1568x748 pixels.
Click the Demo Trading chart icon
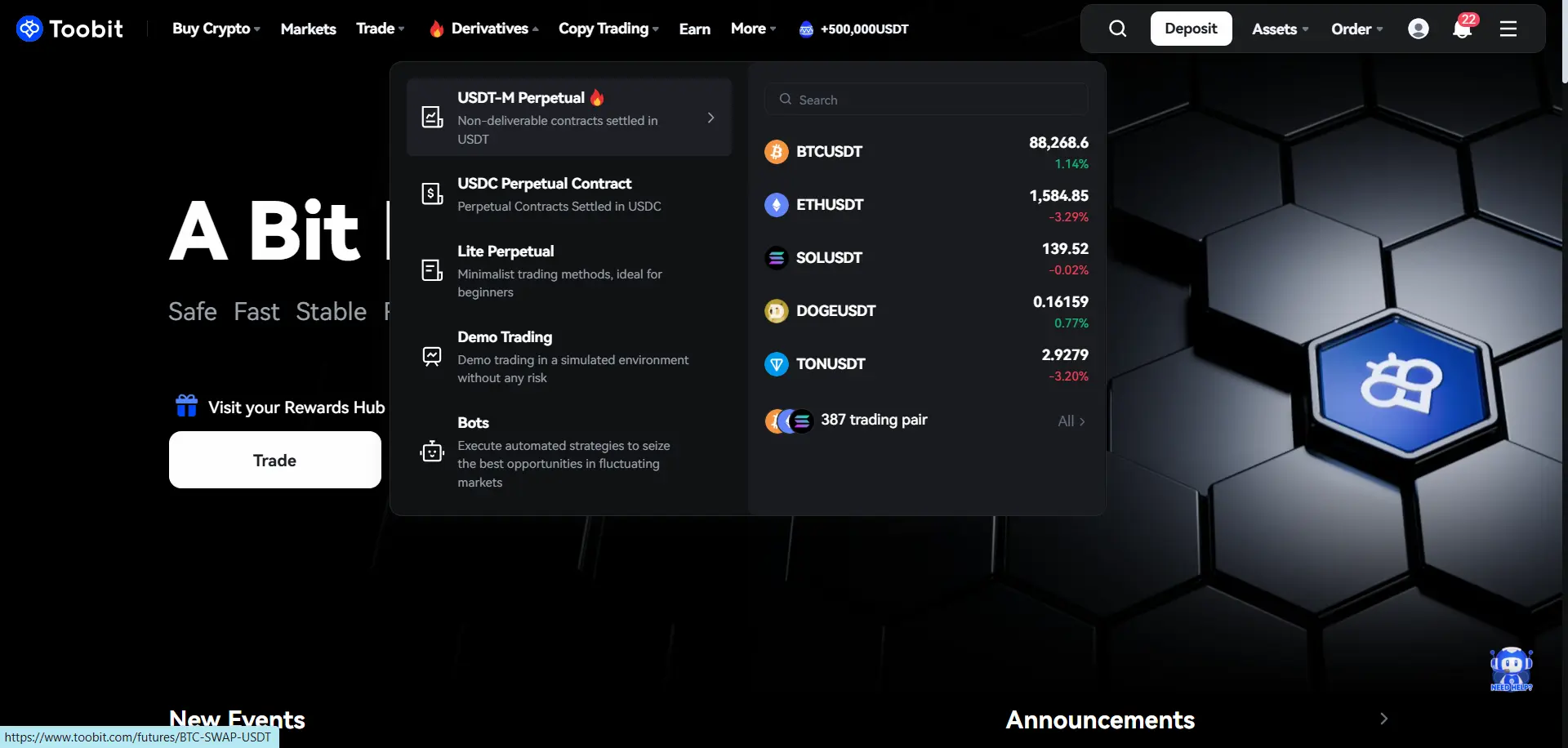point(432,356)
